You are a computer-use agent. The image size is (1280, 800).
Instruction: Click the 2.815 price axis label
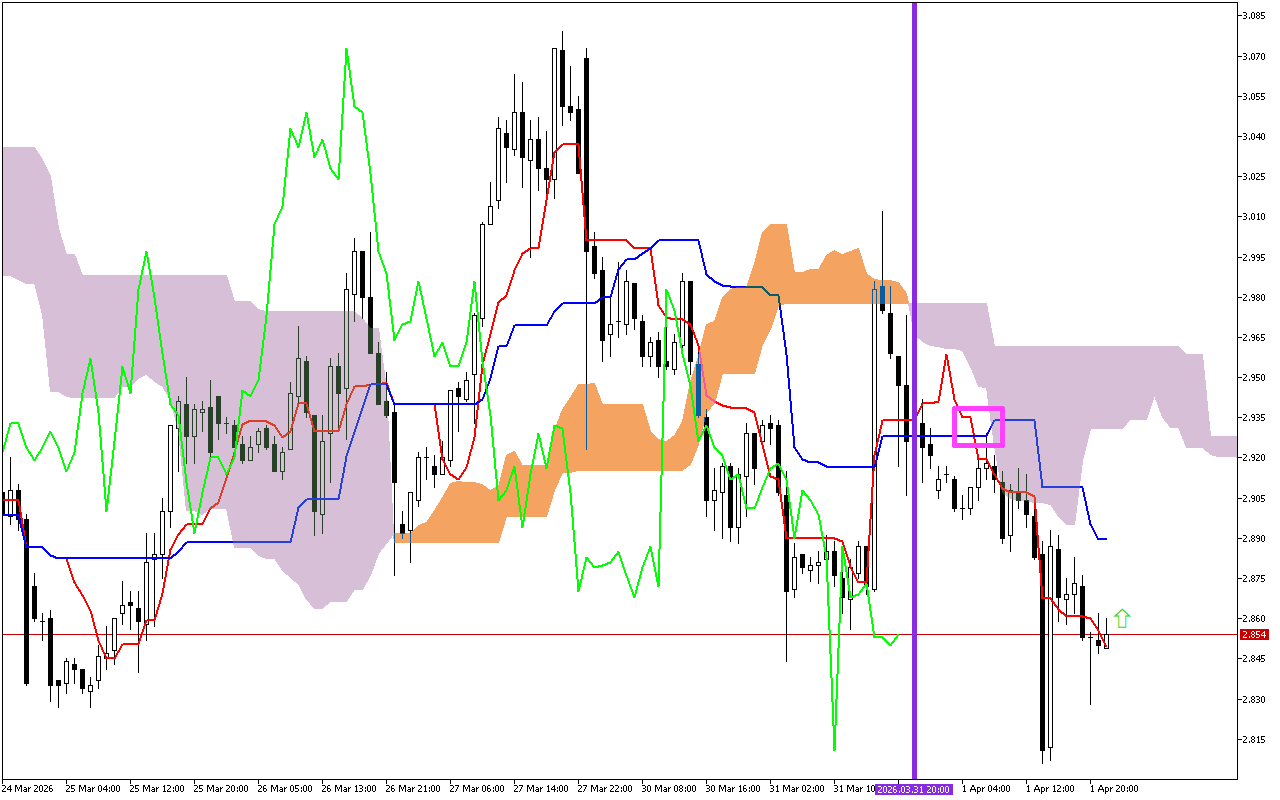click(x=1254, y=739)
